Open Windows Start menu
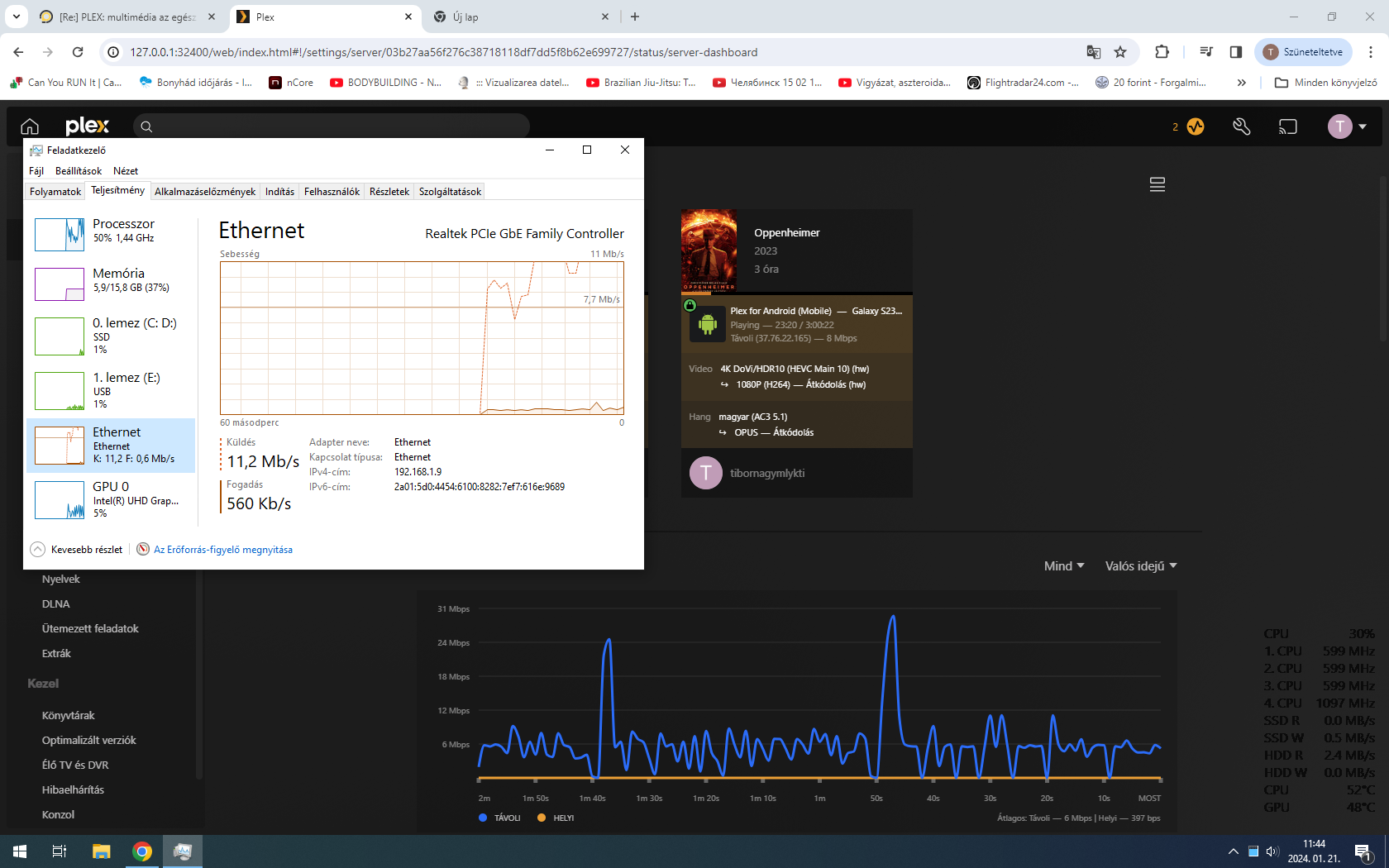This screenshot has height=868, width=1389. click(x=20, y=851)
